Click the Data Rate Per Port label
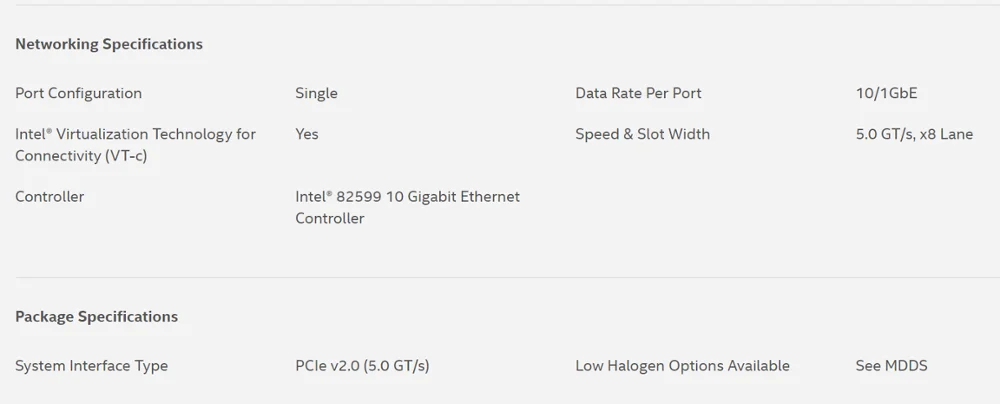The height and width of the screenshot is (404, 1000). coord(638,93)
